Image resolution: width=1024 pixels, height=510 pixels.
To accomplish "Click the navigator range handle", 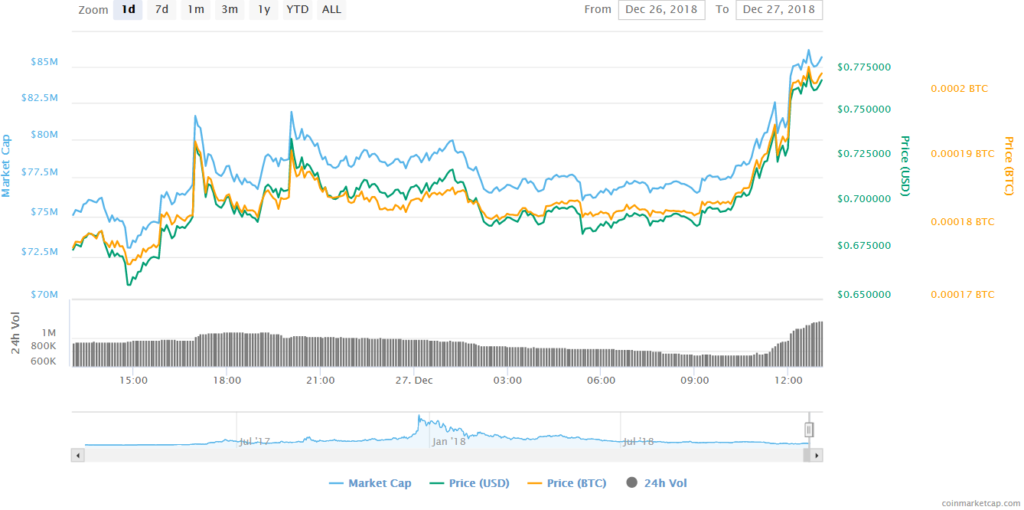I will pyautogui.click(x=810, y=430).
